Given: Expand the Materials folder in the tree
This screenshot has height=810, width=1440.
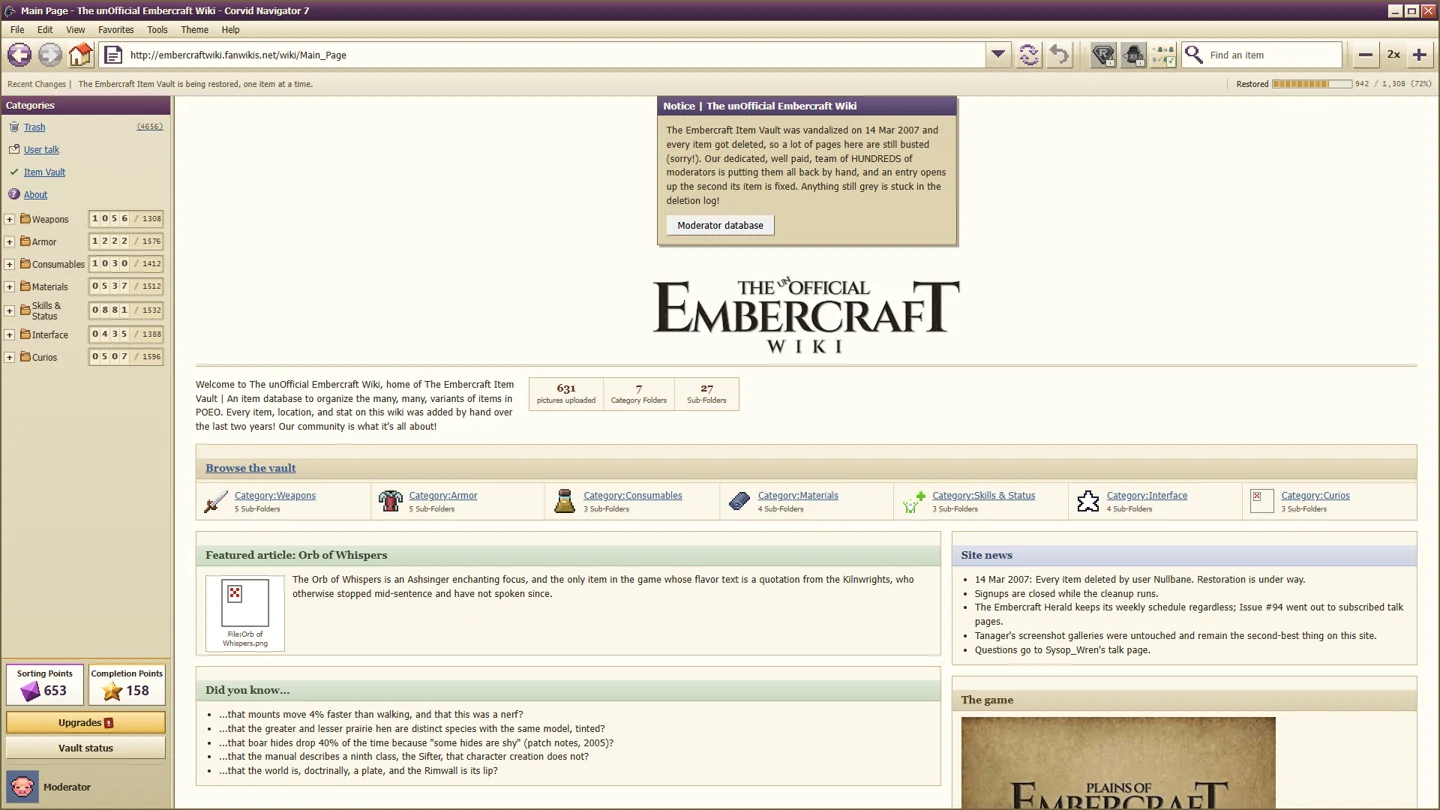Looking at the screenshot, I should (10, 287).
